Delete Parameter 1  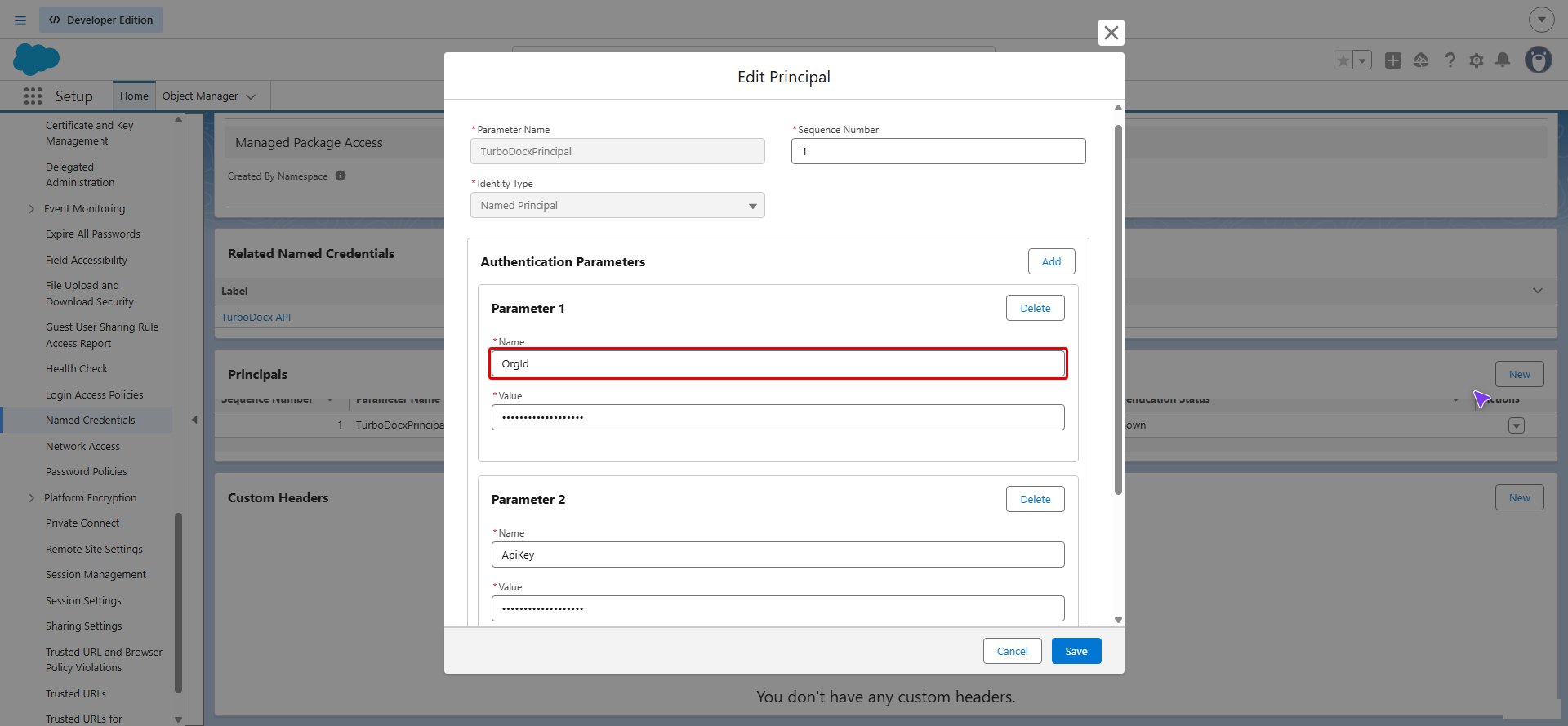1035,308
